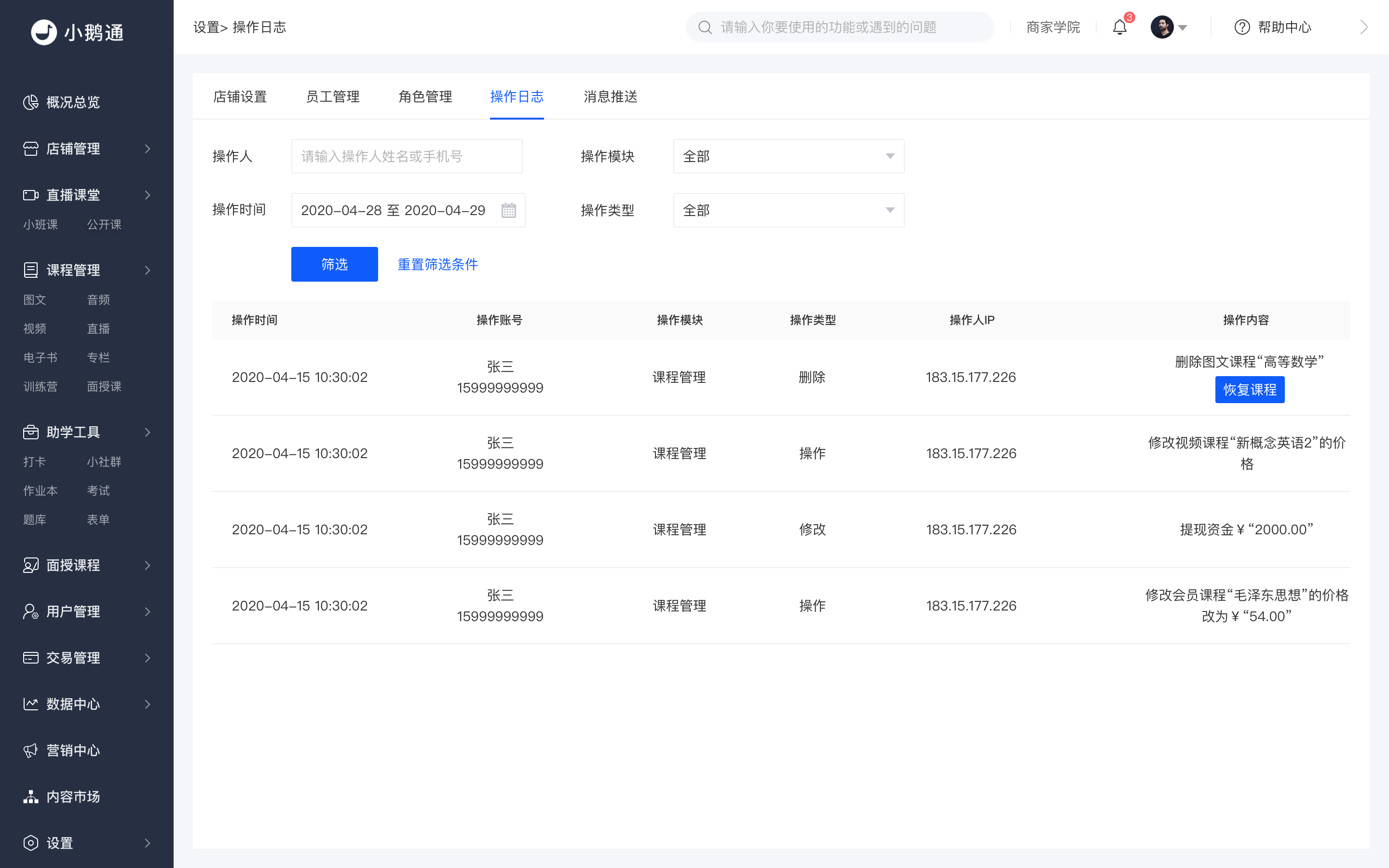Open the 操作模块 dropdown
This screenshot has width=1389, height=868.
tap(788, 156)
